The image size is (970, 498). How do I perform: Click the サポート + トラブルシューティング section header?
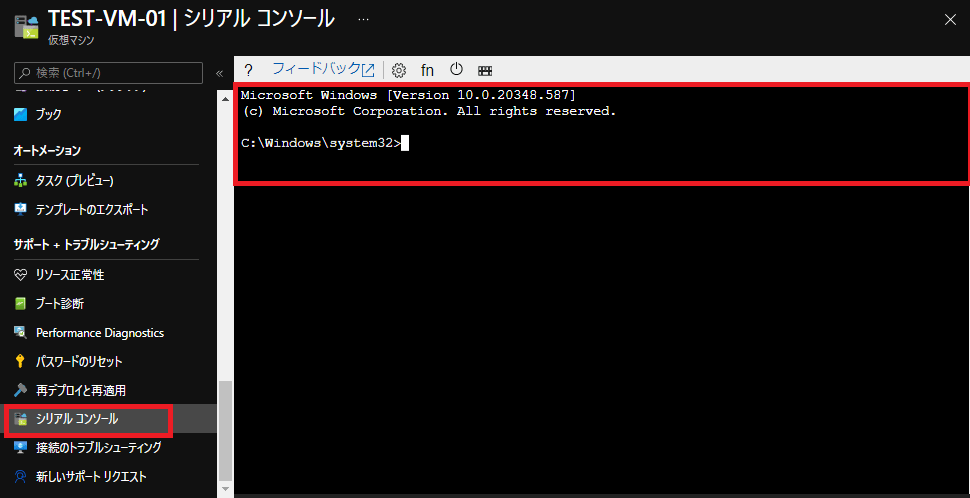[86, 244]
